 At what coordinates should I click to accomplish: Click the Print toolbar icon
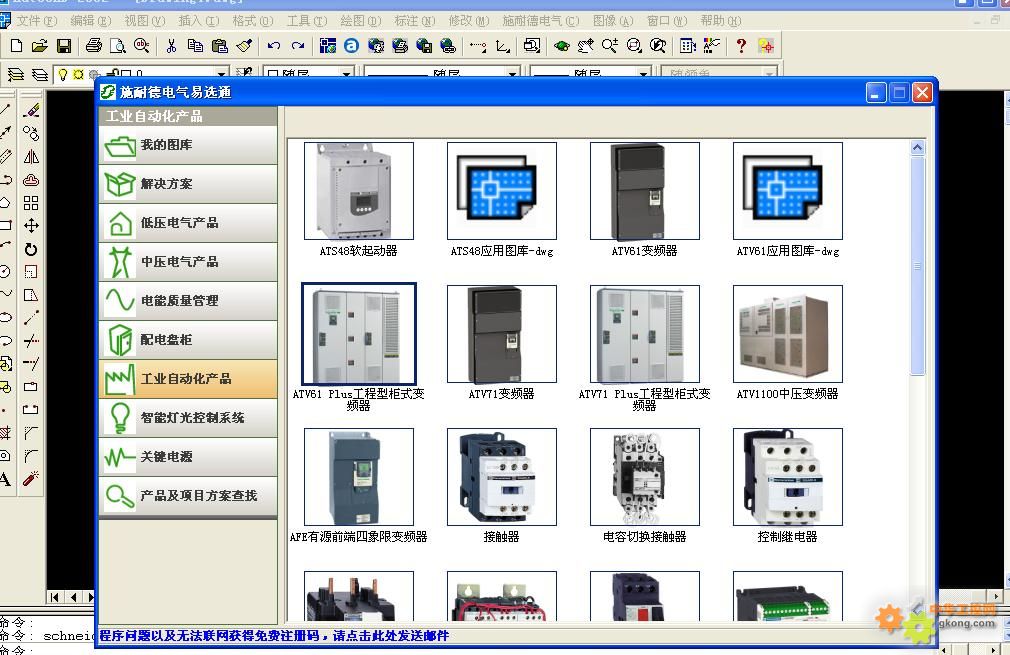click(x=94, y=46)
